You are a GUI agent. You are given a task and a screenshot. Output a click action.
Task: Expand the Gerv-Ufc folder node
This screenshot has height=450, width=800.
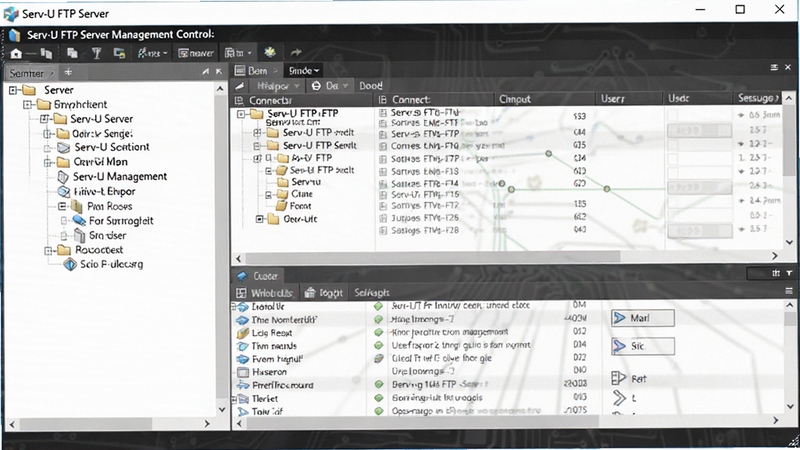260,219
